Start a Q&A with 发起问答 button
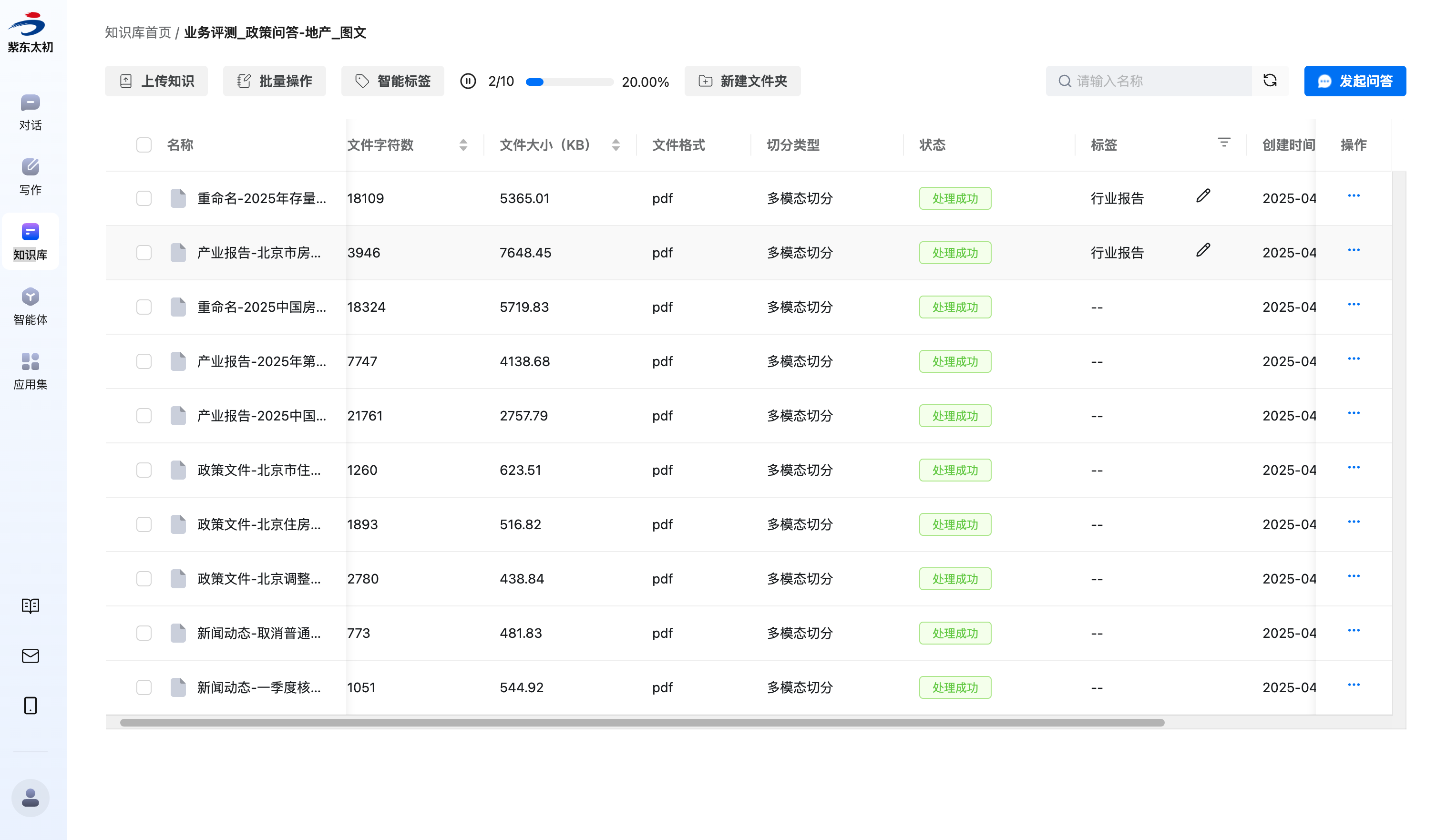The image size is (1436, 840). click(x=1354, y=81)
